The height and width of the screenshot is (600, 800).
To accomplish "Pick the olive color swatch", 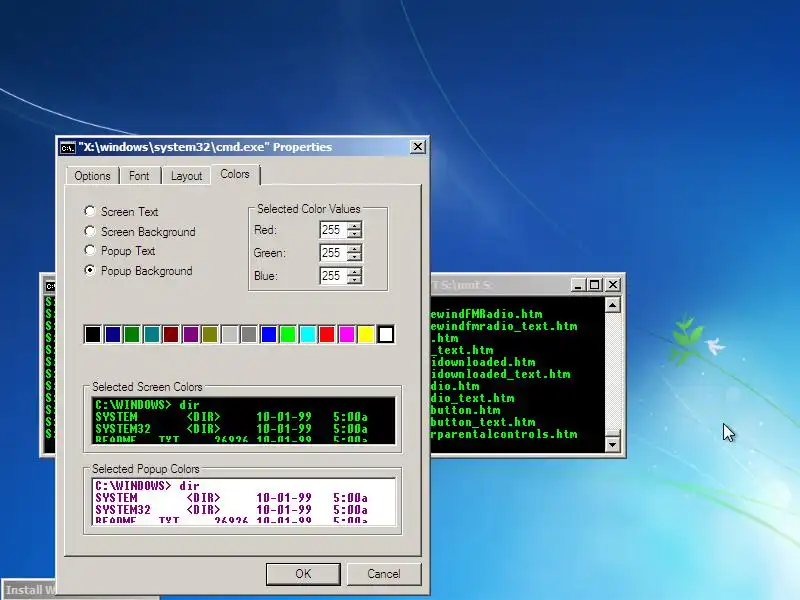I will pos(210,335).
